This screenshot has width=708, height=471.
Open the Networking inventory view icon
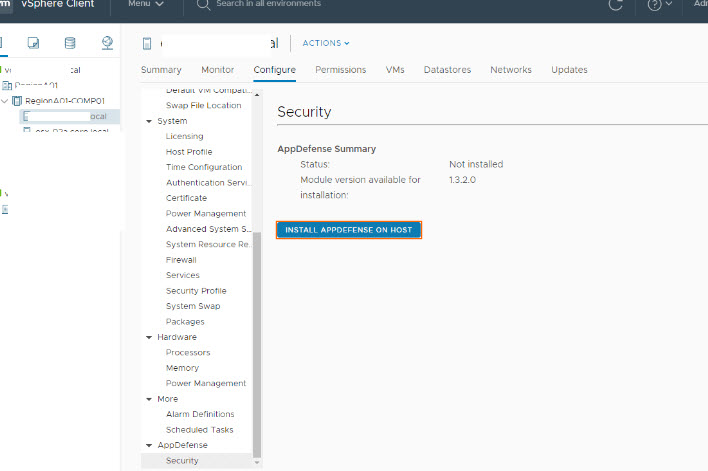[x=107, y=43]
